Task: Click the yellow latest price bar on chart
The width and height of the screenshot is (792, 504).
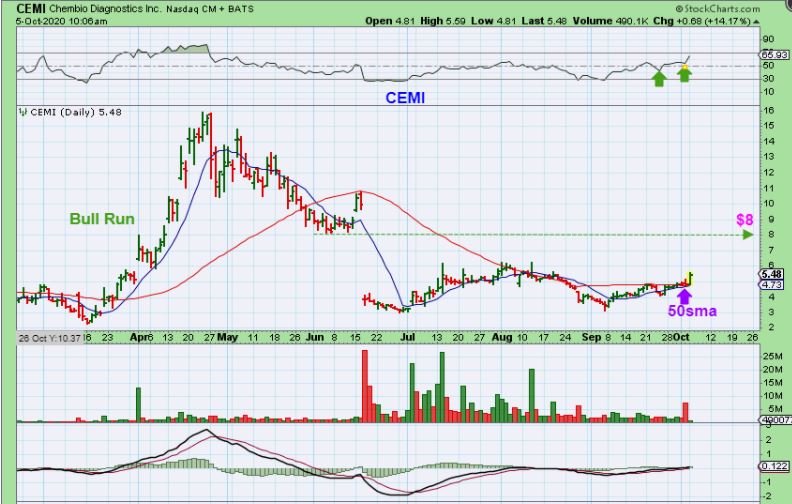Action: click(x=690, y=279)
